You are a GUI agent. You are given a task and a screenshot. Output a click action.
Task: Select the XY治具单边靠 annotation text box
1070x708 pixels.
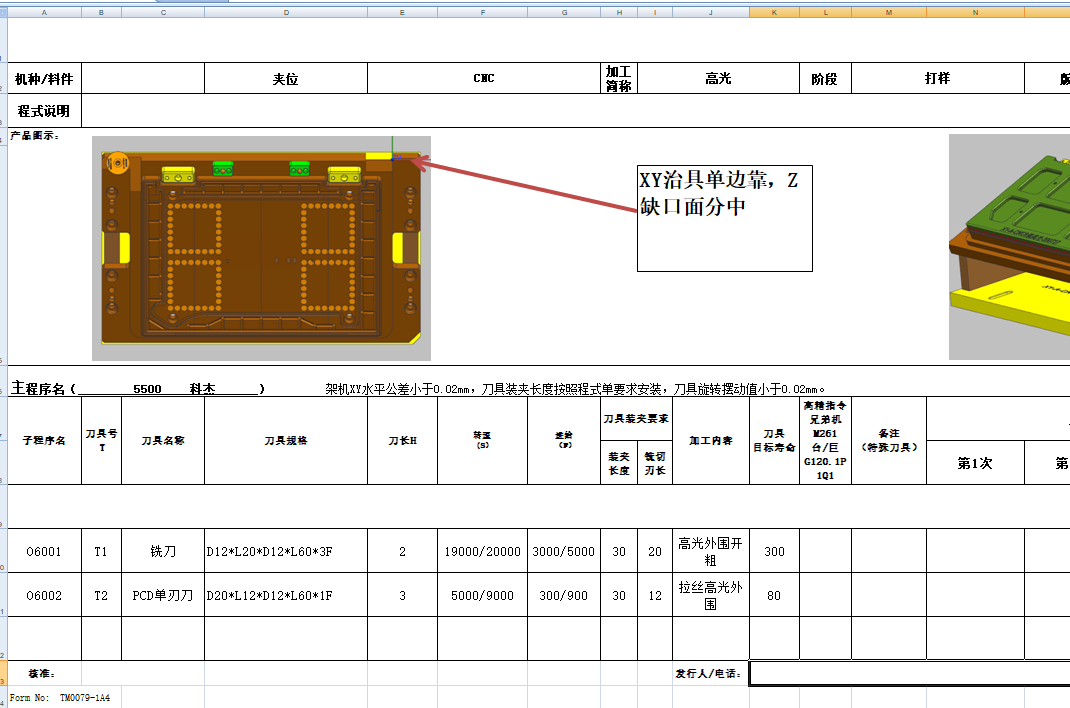[724, 216]
